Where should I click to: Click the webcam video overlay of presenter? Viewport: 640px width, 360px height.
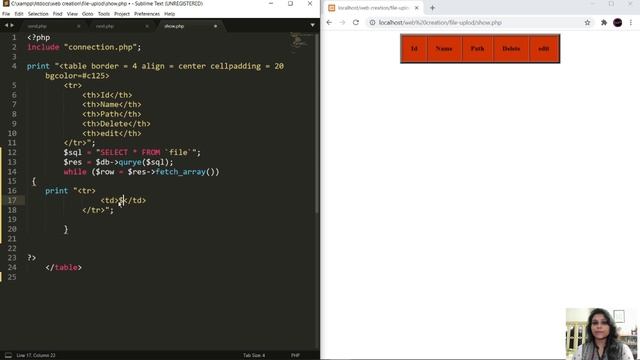(x=602, y=333)
